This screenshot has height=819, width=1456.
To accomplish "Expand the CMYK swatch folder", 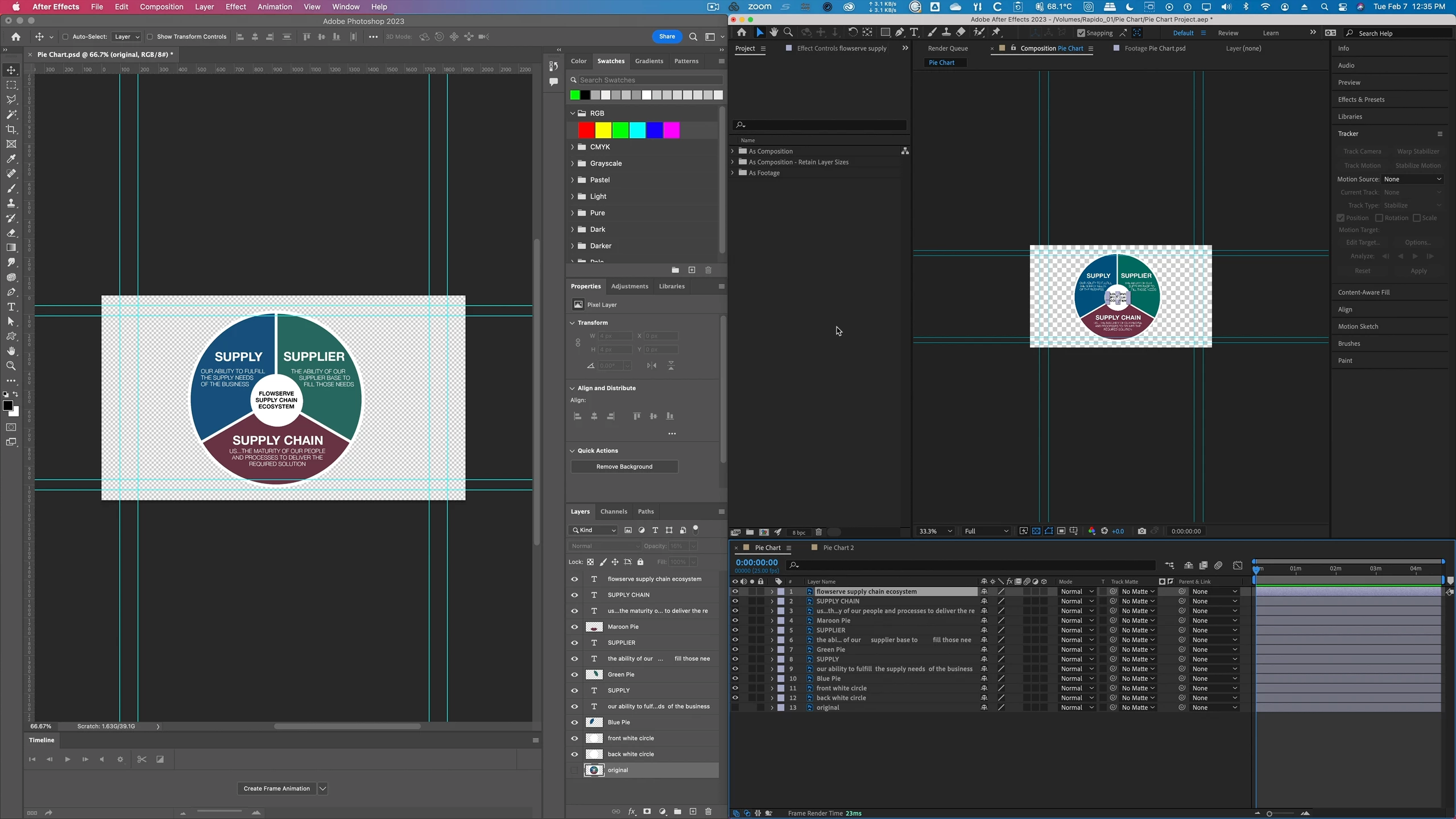I will (x=572, y=147).
